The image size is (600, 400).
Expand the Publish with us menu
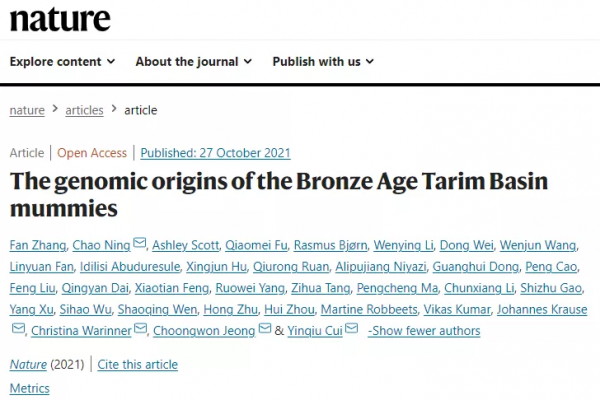pyautogui.click(x=323, y=62)
